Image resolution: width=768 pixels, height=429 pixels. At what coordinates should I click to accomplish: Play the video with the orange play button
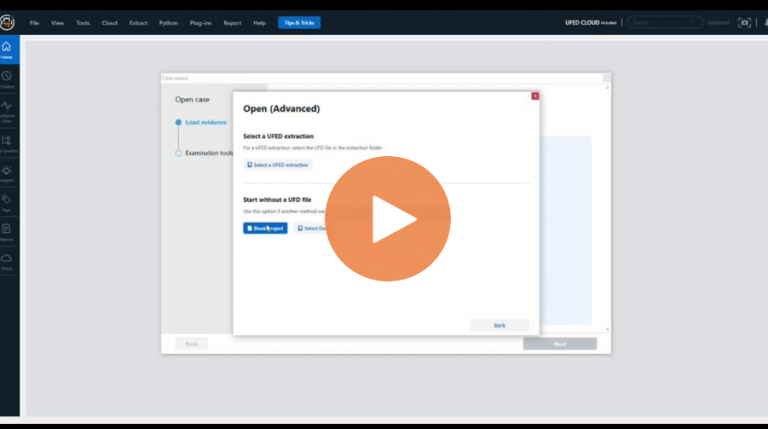point(387,218)
